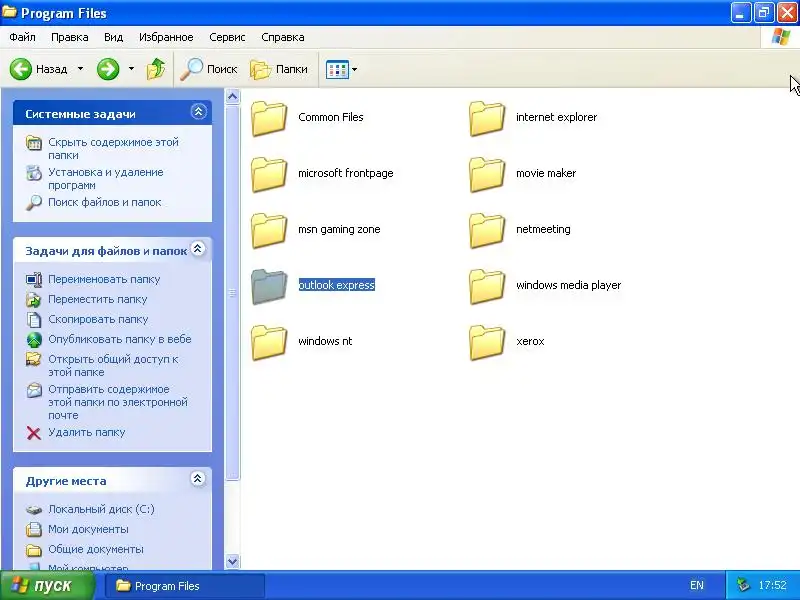
Task: Select the movie maker folder icon
Action: (487, 174)
